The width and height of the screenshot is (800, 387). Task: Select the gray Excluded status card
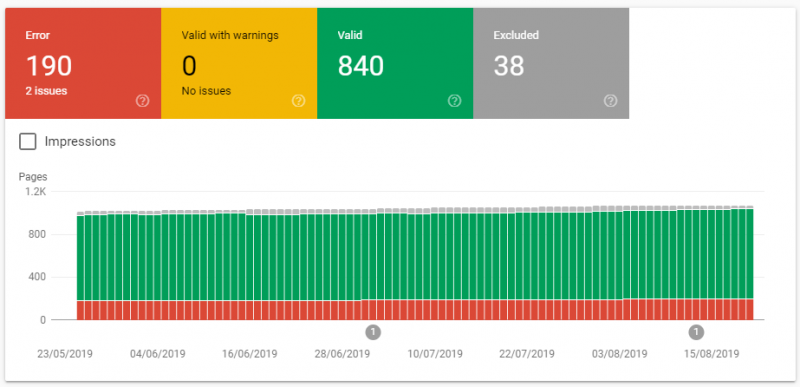tap(551, 63)
